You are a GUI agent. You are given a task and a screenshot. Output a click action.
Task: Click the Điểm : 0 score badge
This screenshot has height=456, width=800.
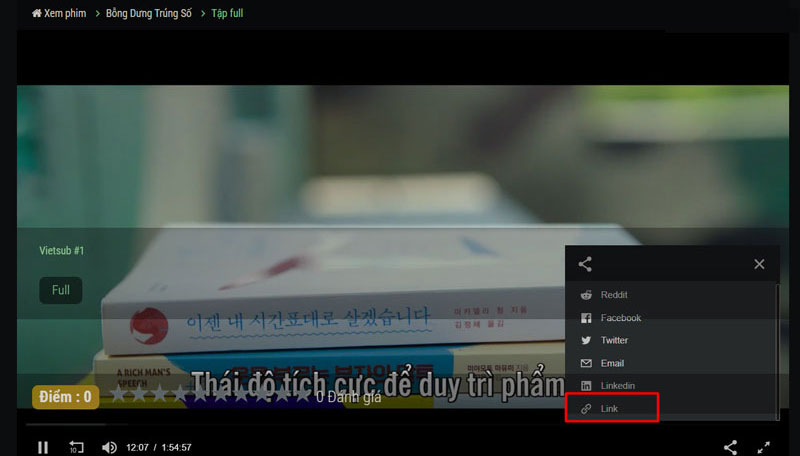coord(66,397)
